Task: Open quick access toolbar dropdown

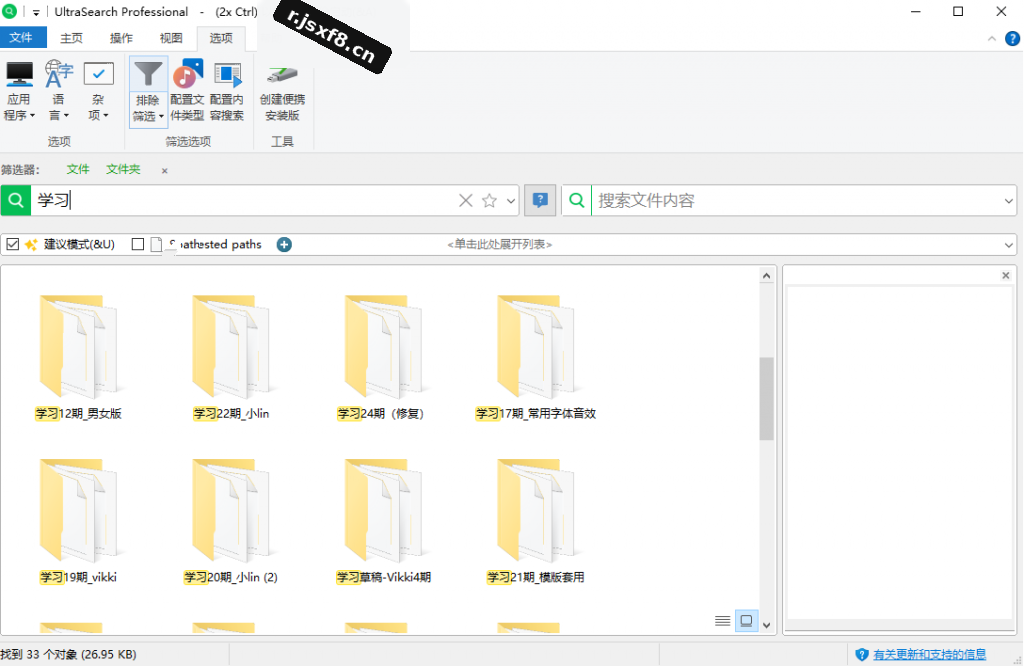Action: pos(36,12)
